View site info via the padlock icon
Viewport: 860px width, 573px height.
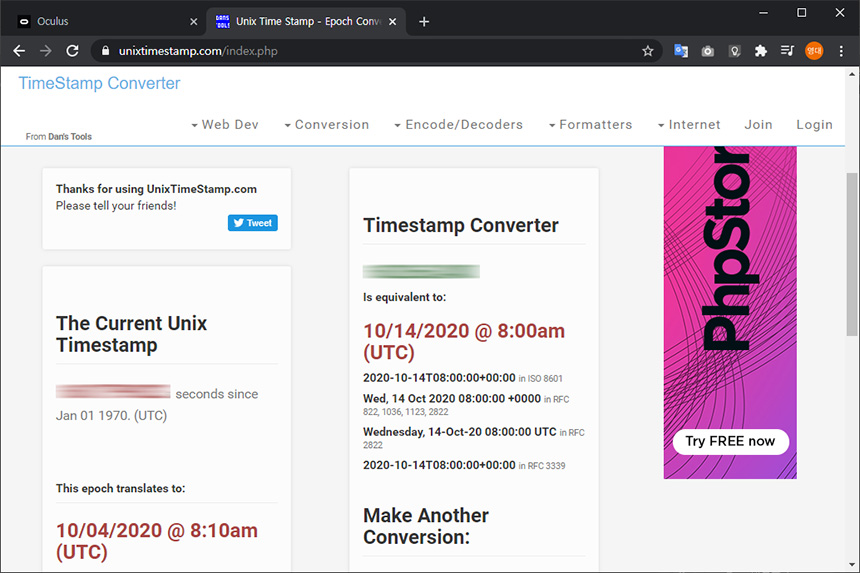pyautogui.click(x=105, y=51)
